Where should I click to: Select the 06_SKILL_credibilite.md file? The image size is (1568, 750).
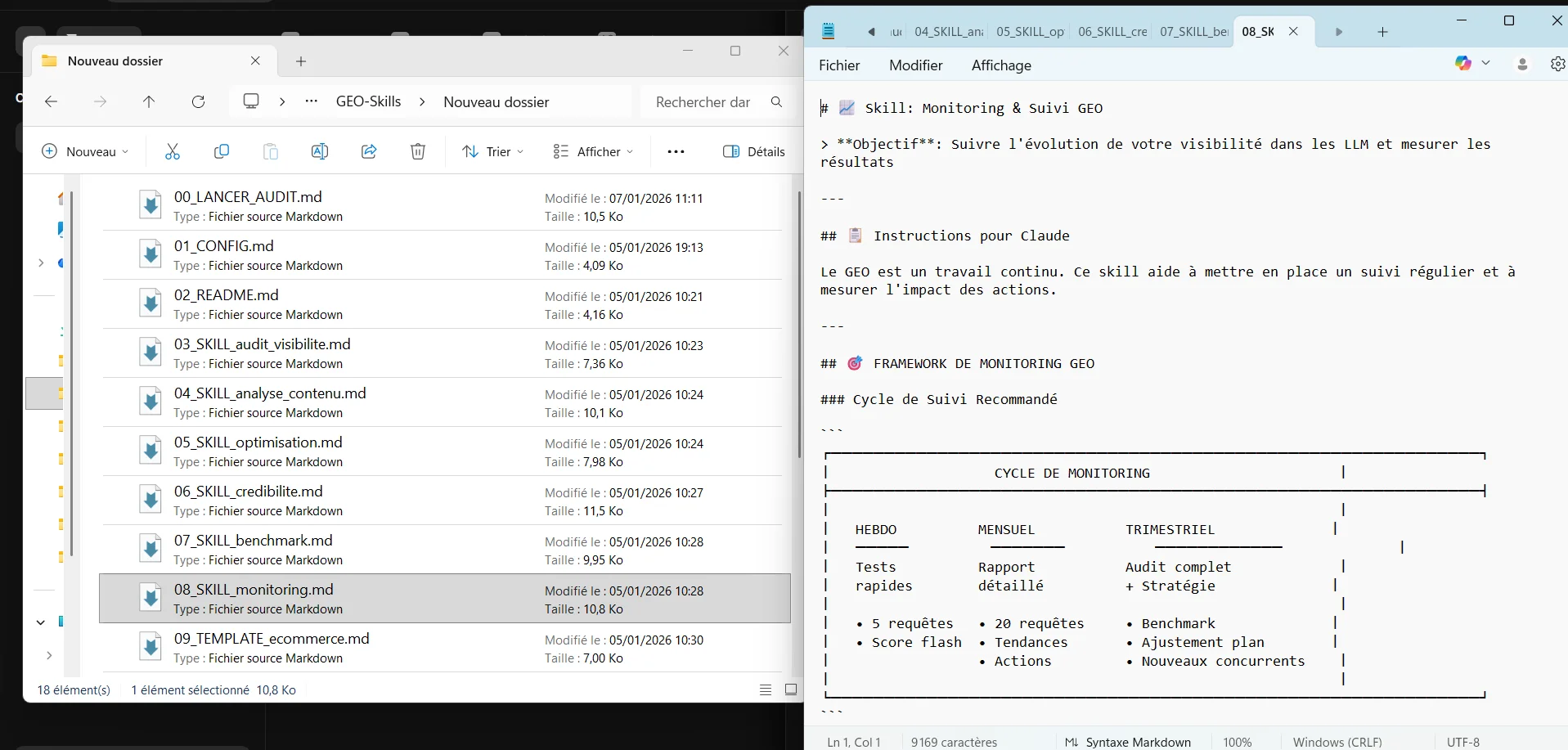pos(442,500)
